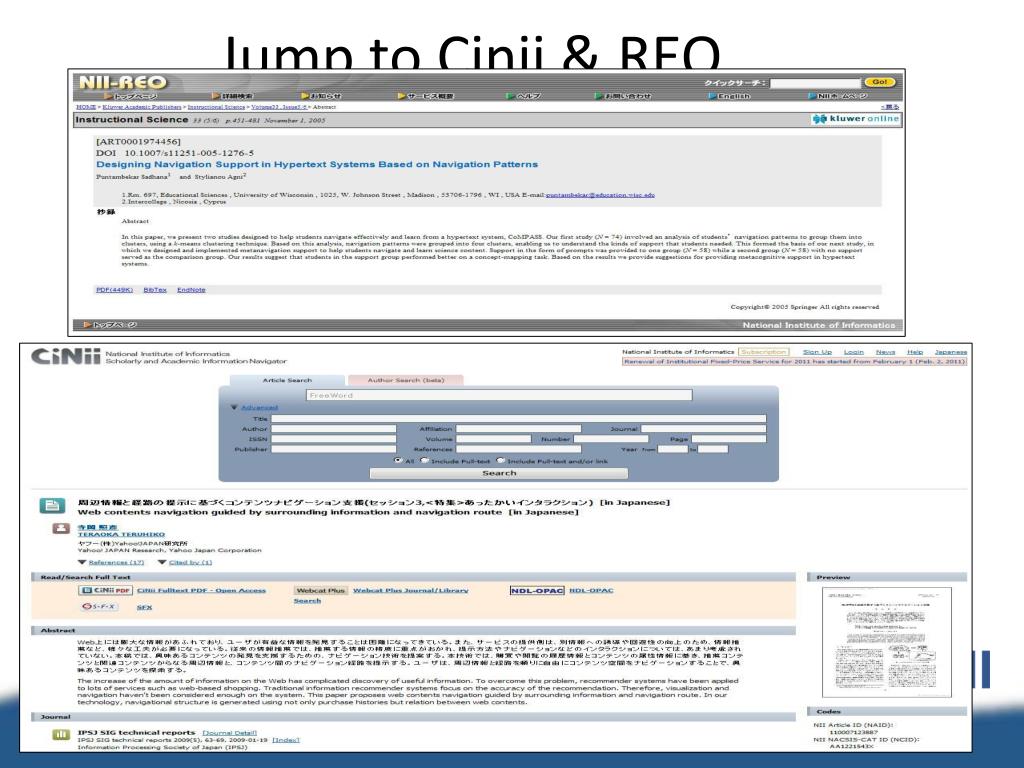Click the Sign Up link
Viewport: 1024px width, 768px height.
pos(817,352)
